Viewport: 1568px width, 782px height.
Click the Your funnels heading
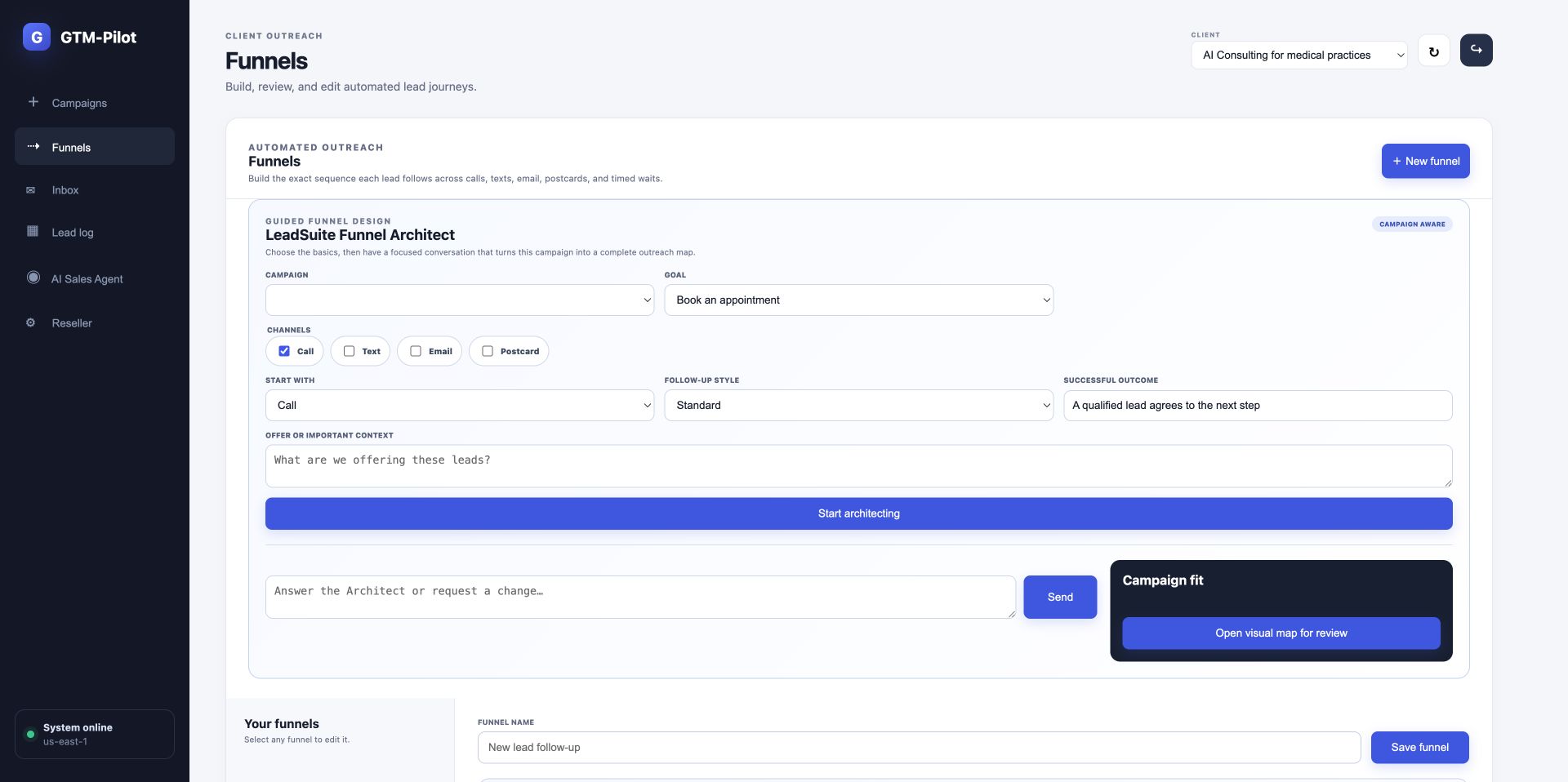pos(282,724)
